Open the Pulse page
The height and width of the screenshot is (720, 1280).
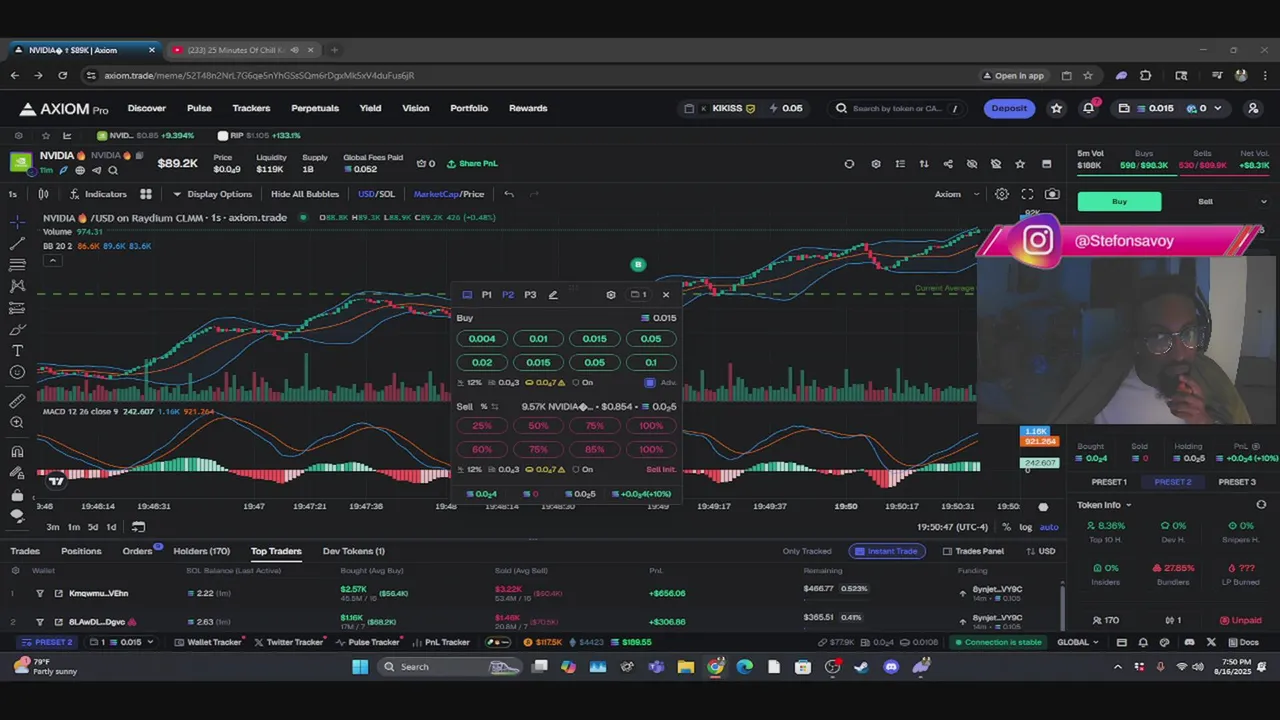coord(199,108)
